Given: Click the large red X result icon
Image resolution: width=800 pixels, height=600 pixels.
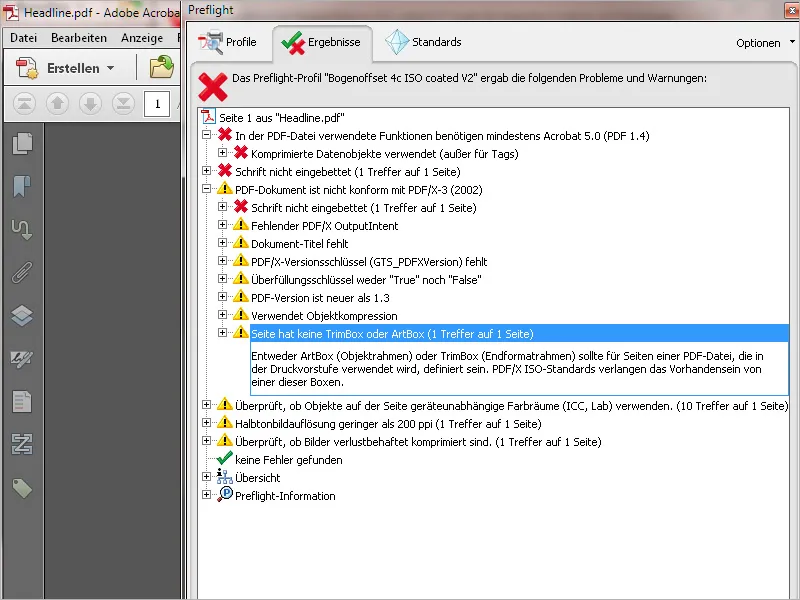Looking at the screenshot, I should pos(213,87).
